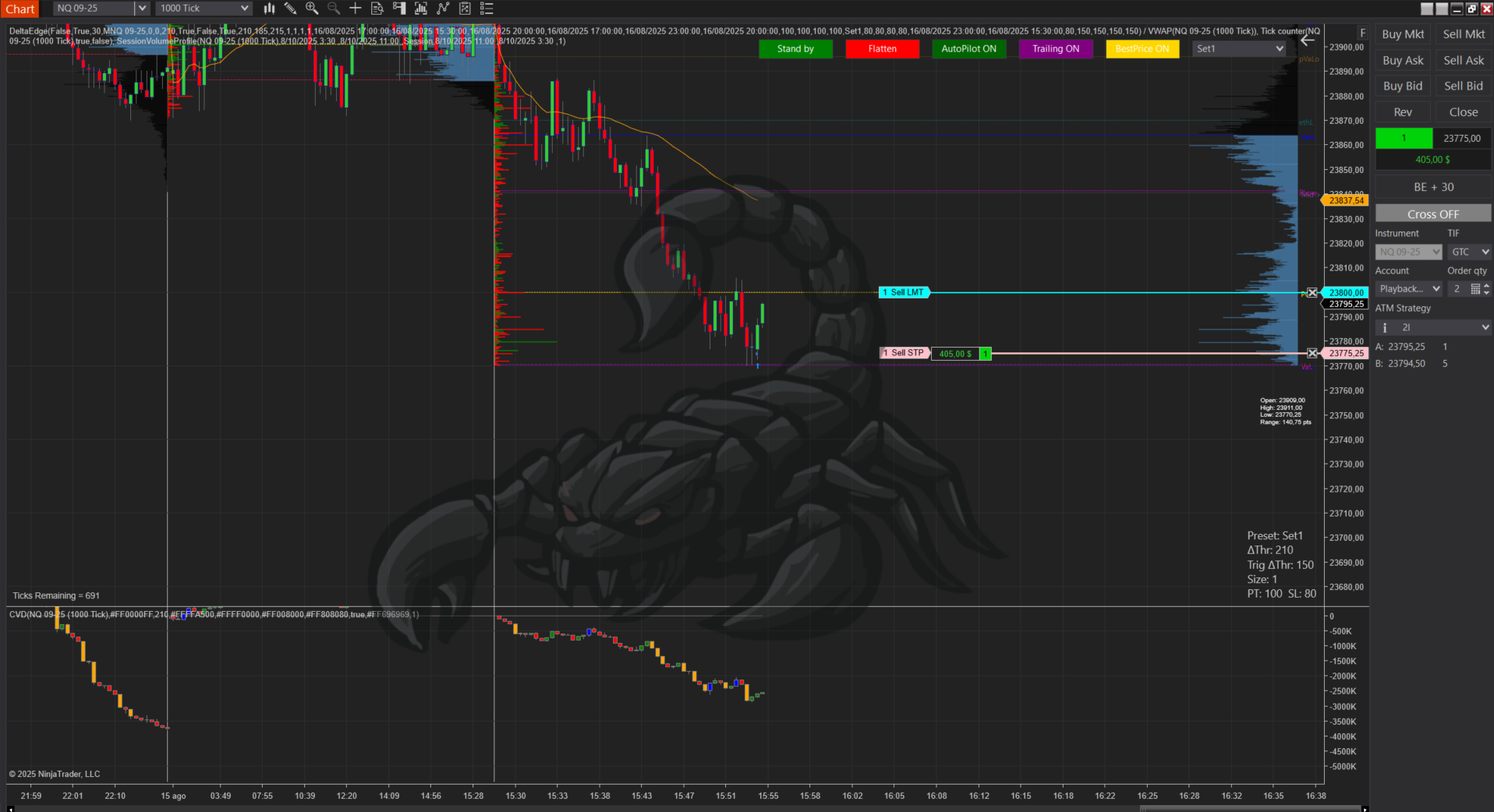Click the zoom out magnifier icon

tap(334, 9)
